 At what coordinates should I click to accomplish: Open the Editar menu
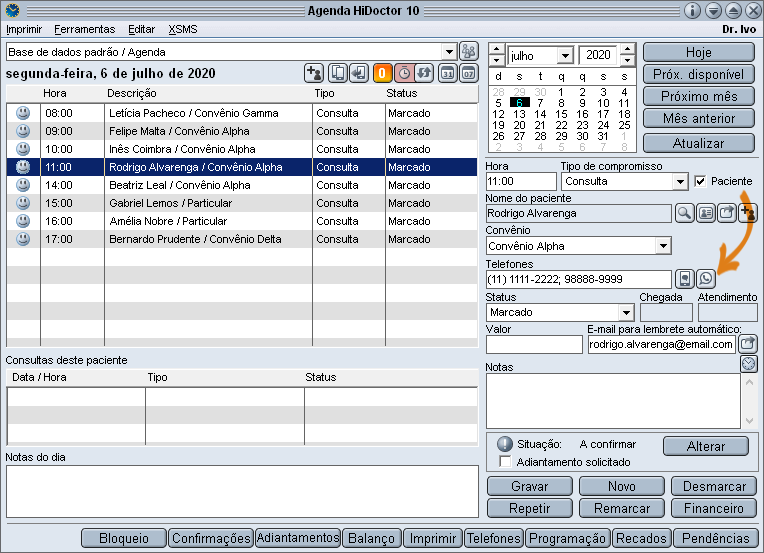[x=141, y=29]
